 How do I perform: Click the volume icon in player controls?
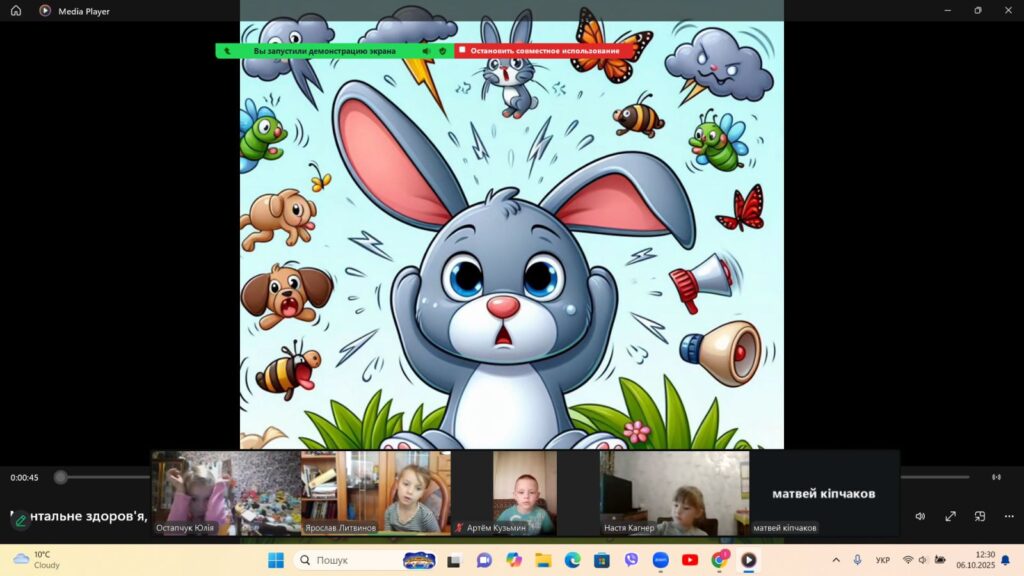pos(920,516)
